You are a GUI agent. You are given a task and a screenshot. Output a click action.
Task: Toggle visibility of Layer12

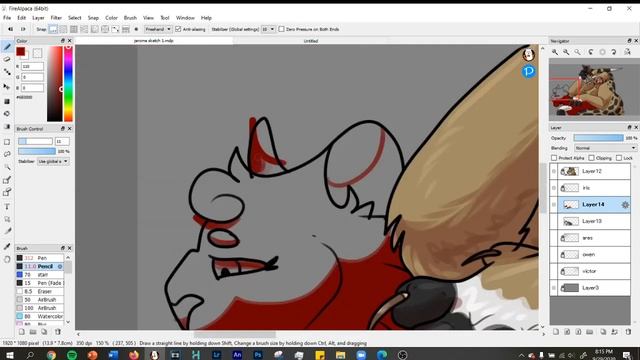[x=554, y=171]
